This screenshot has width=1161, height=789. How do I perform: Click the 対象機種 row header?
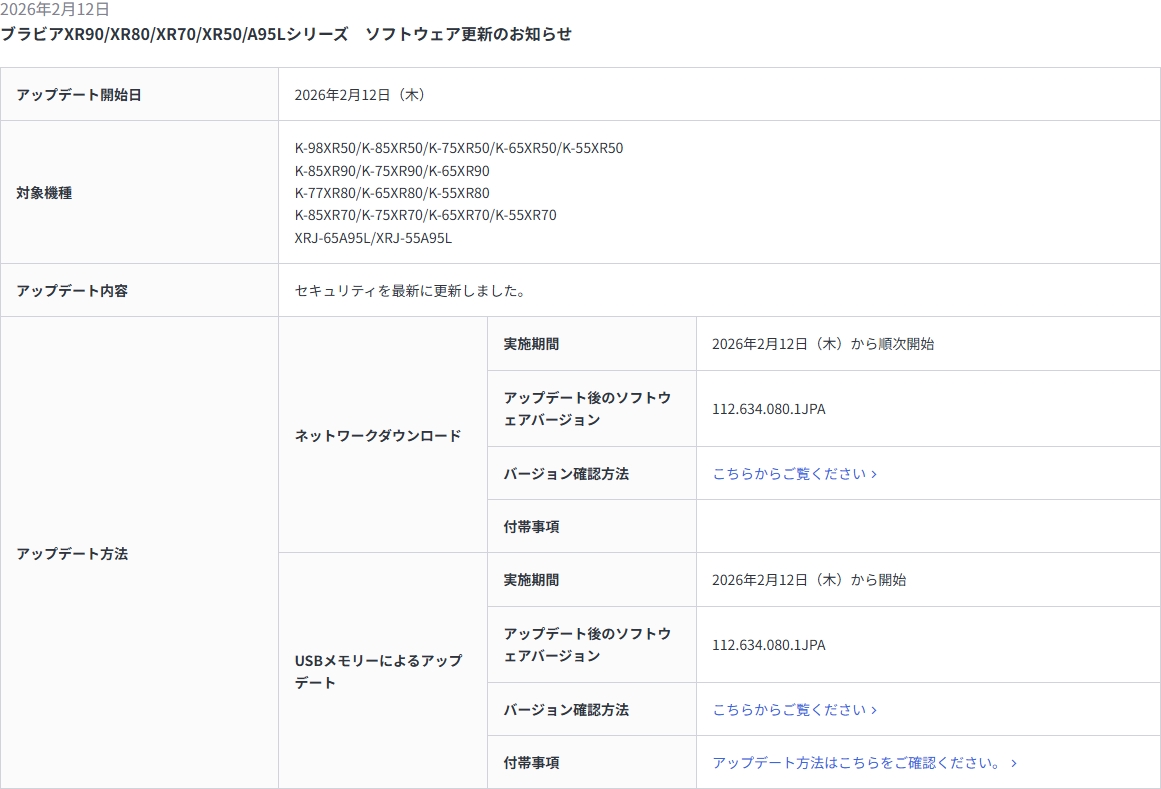coord(44,193)
